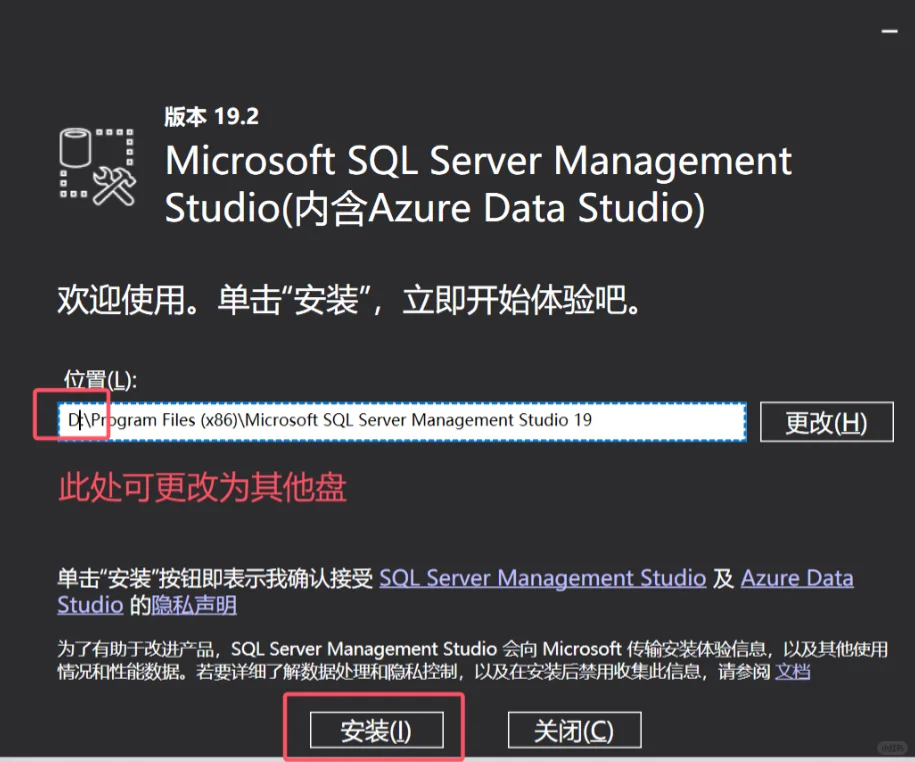
Task: Open the 文档 documentation link
Action: click(791, 671)
